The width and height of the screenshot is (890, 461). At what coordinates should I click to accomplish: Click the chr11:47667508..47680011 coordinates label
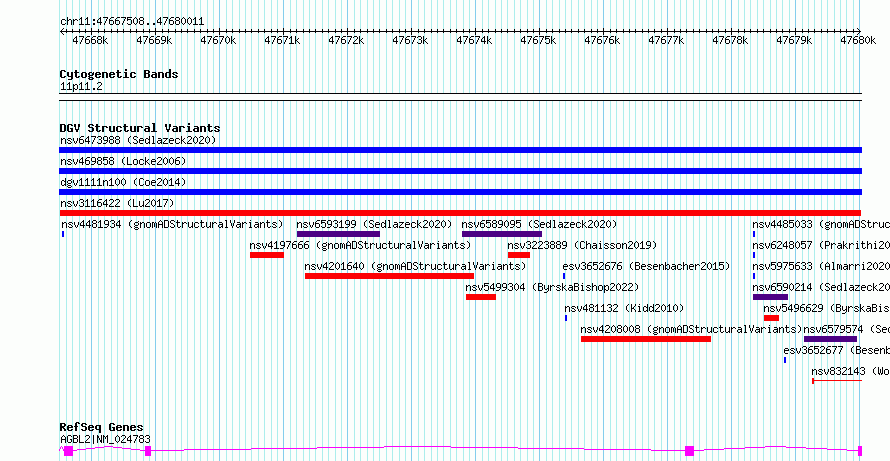[x=132, y=22]
